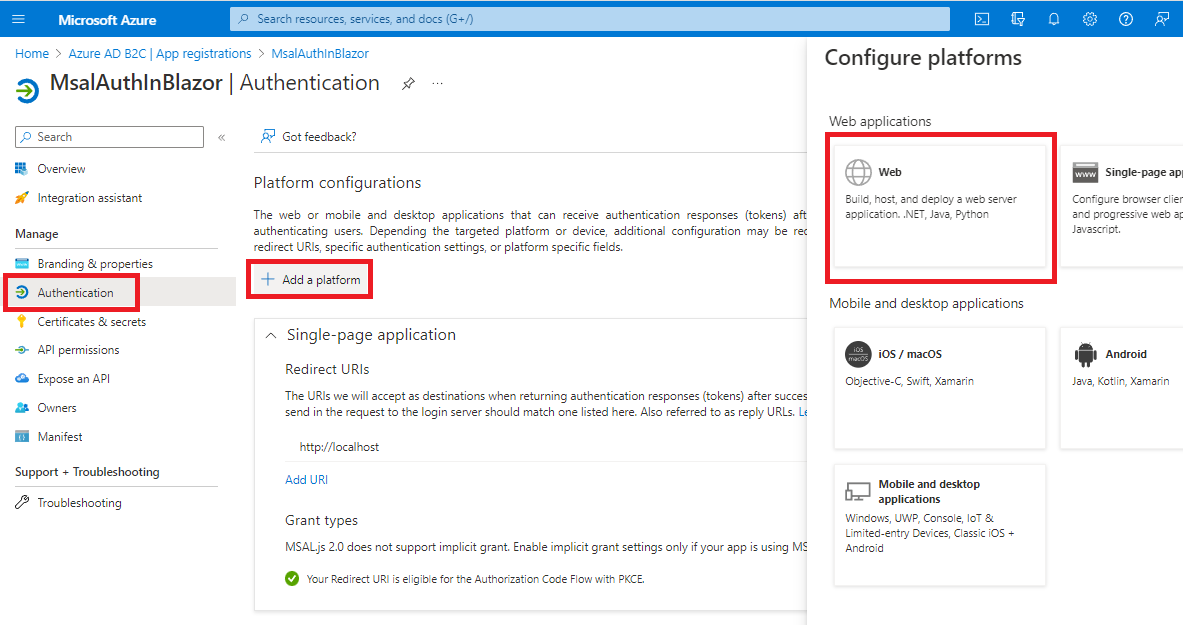The height and width of the screenshot is (625, 1183).
Task: Click the Web globe icon
Action: (x=858, y=172)
